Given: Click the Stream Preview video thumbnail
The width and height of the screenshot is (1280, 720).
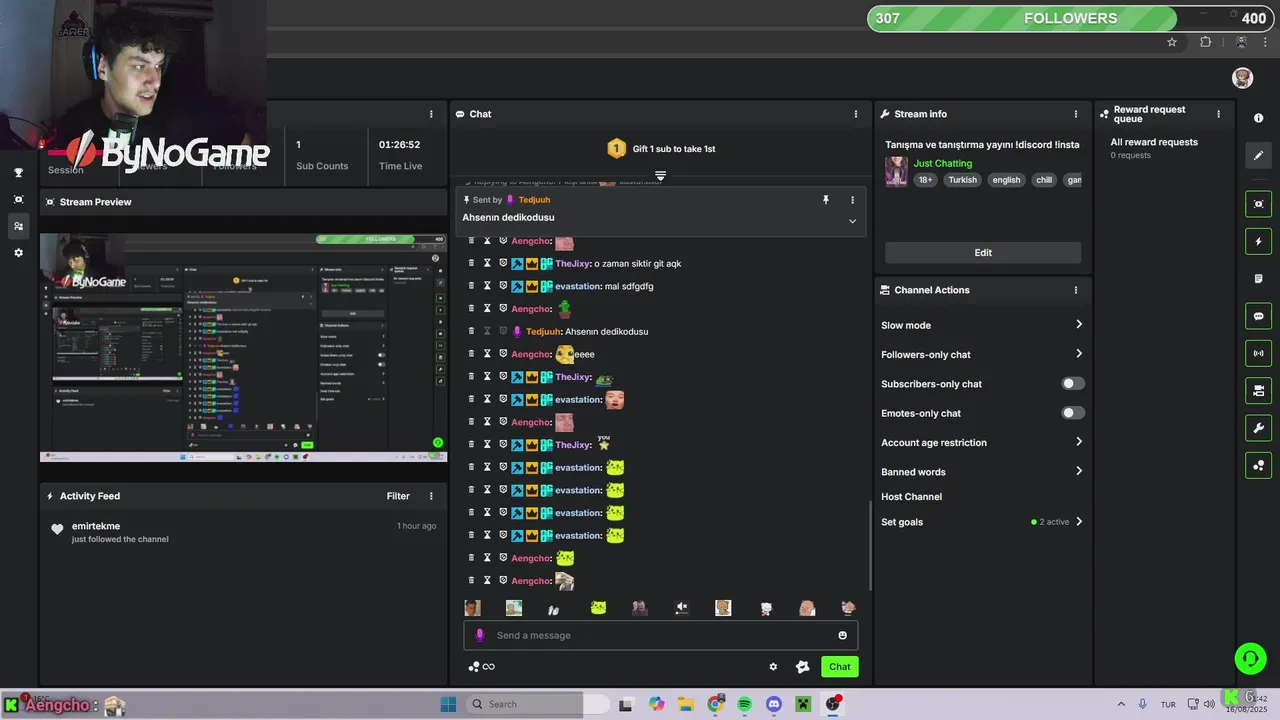Looking at the screenshot, I should pyautogui.click(x=243, y=347).
